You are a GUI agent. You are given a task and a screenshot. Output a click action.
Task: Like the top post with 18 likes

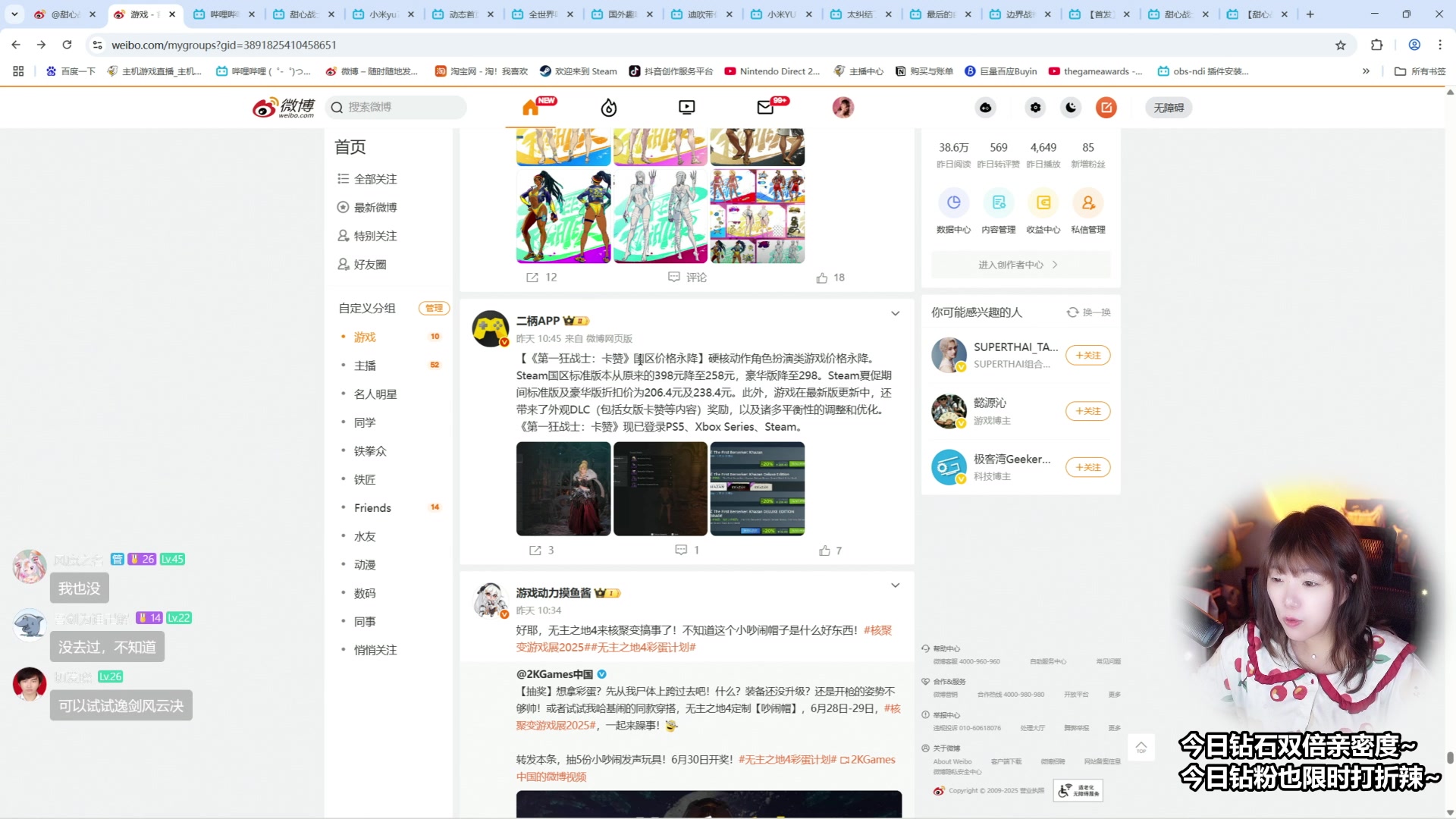pyautogui.click(x=830, y=278)
